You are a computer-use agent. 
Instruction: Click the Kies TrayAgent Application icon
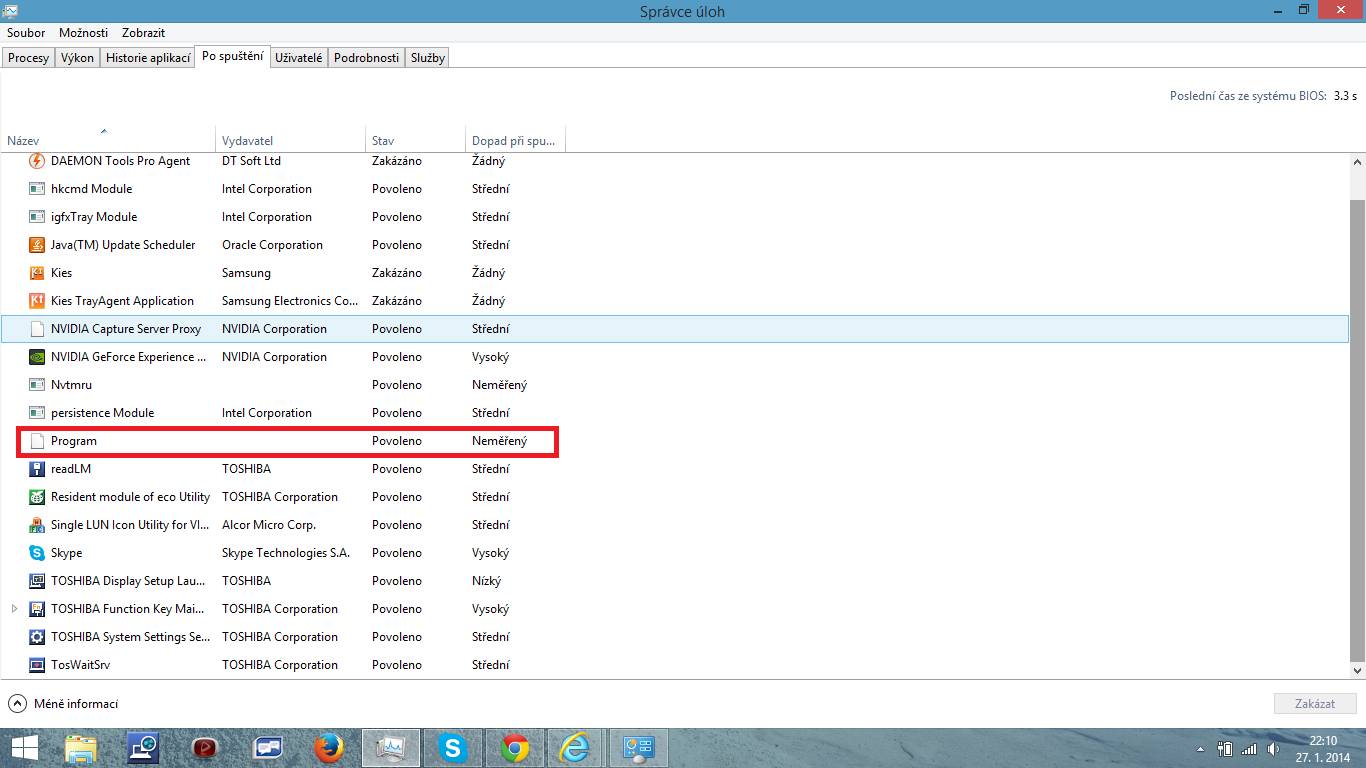[37, 301]
